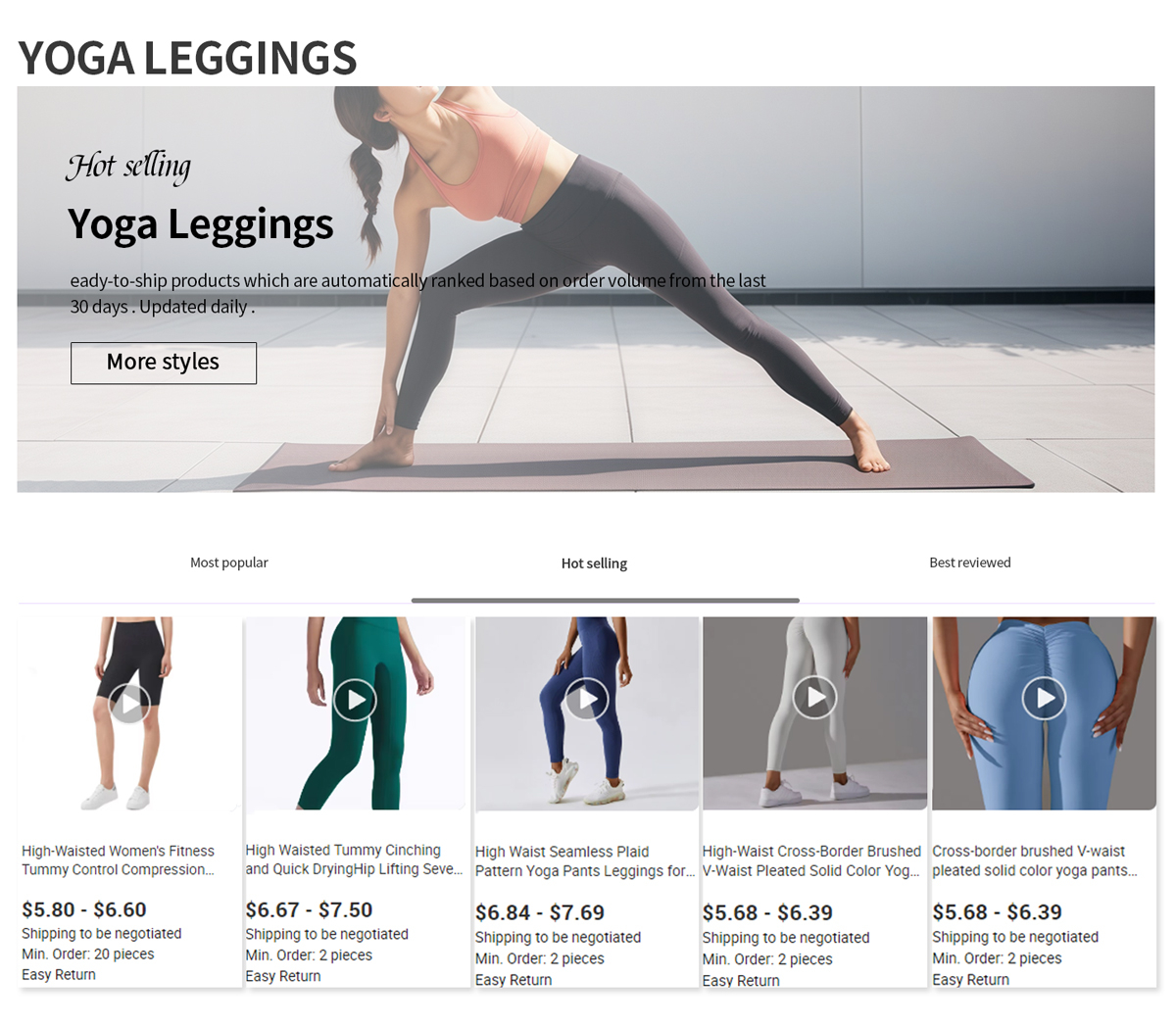Open the Best reviewed tab
This screenshot has width=1176, height=1028.
click(970, 563)
